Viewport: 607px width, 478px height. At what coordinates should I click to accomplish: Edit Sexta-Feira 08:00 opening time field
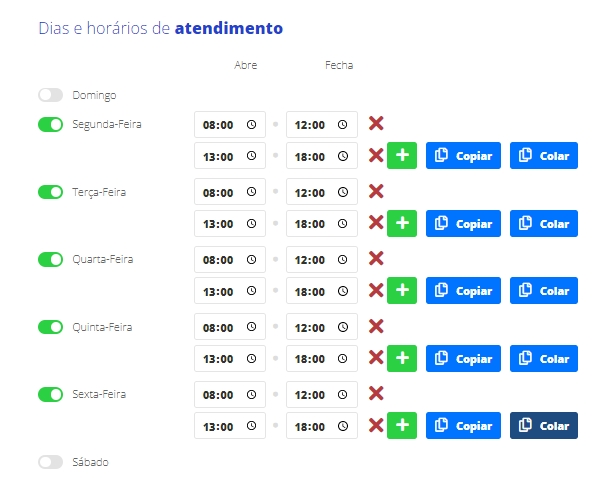tap(219, 394)
